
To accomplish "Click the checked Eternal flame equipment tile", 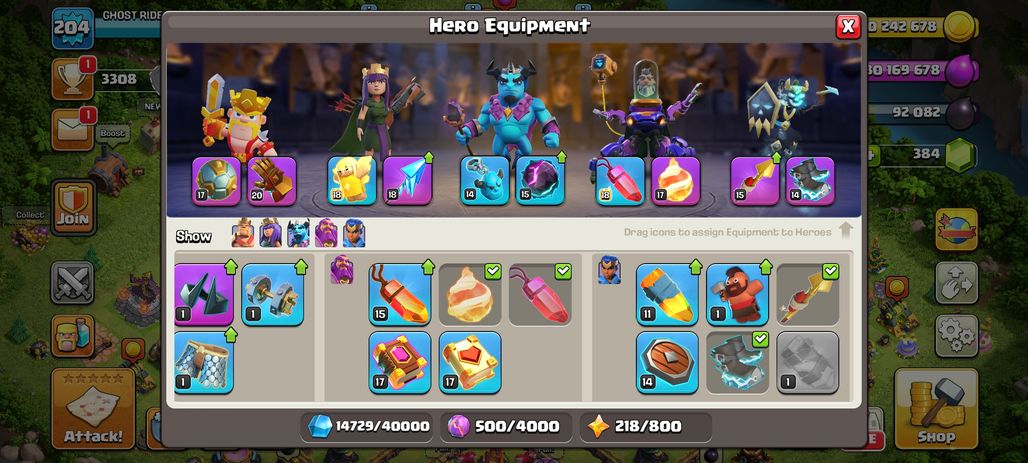I will click(x=470, y=294).
